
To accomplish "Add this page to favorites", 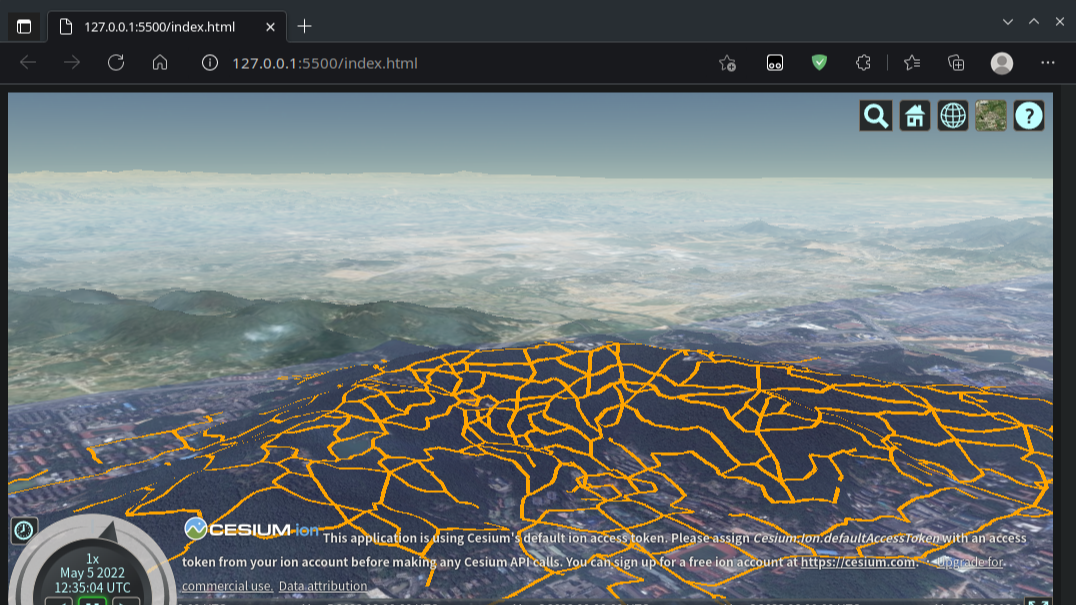I will click(727, 63).
